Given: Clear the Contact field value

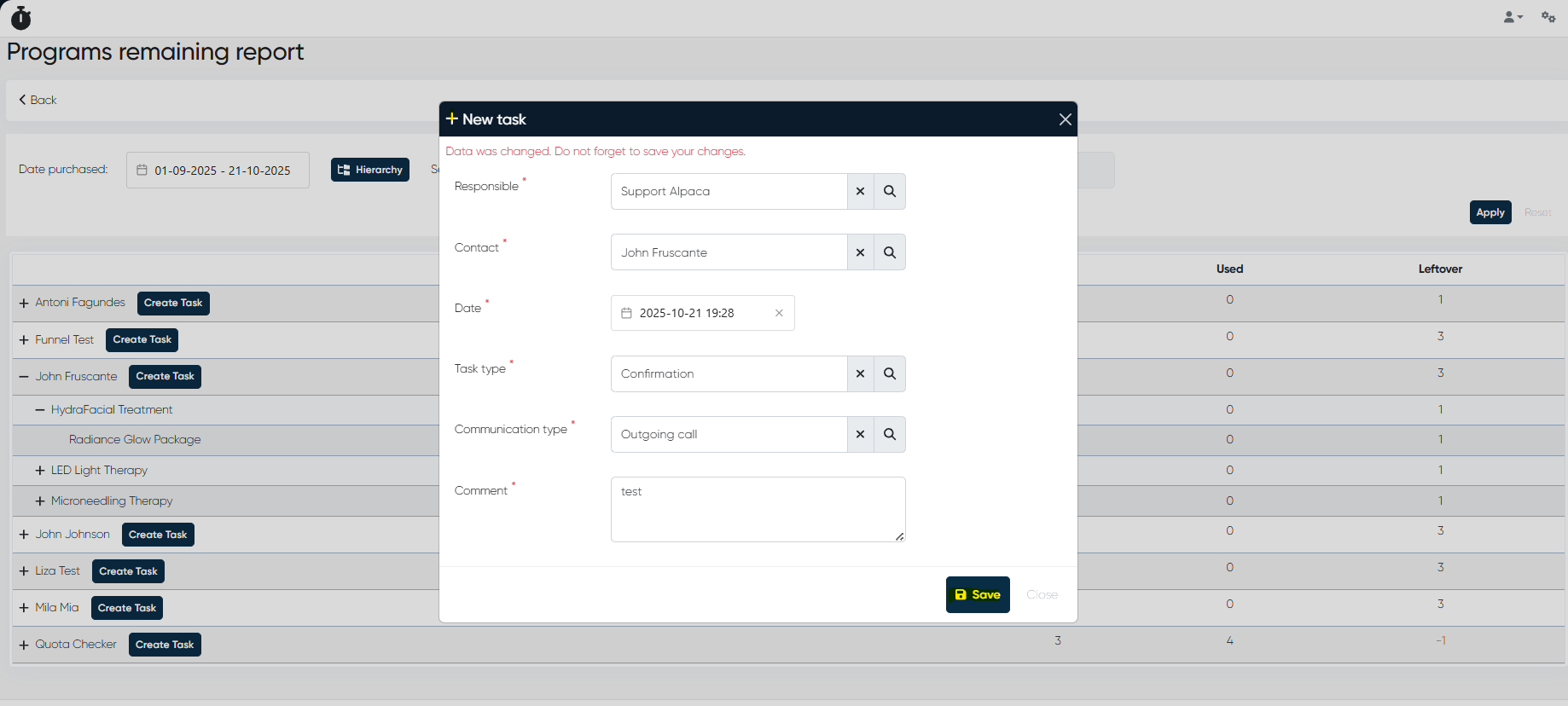Looking at the screenshot, I should tap(860, 252).
